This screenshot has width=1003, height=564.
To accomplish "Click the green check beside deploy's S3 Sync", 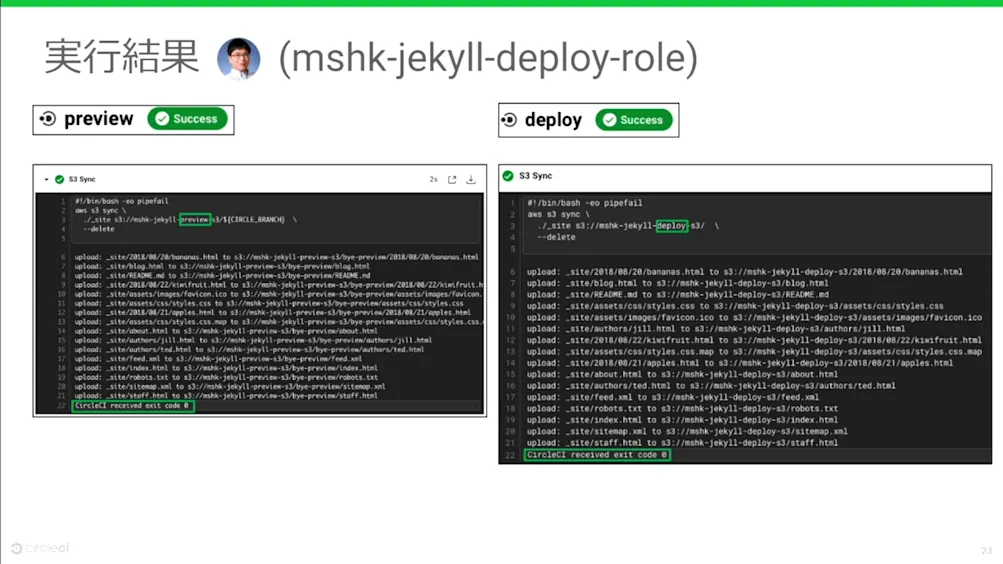I will point(509,176).
